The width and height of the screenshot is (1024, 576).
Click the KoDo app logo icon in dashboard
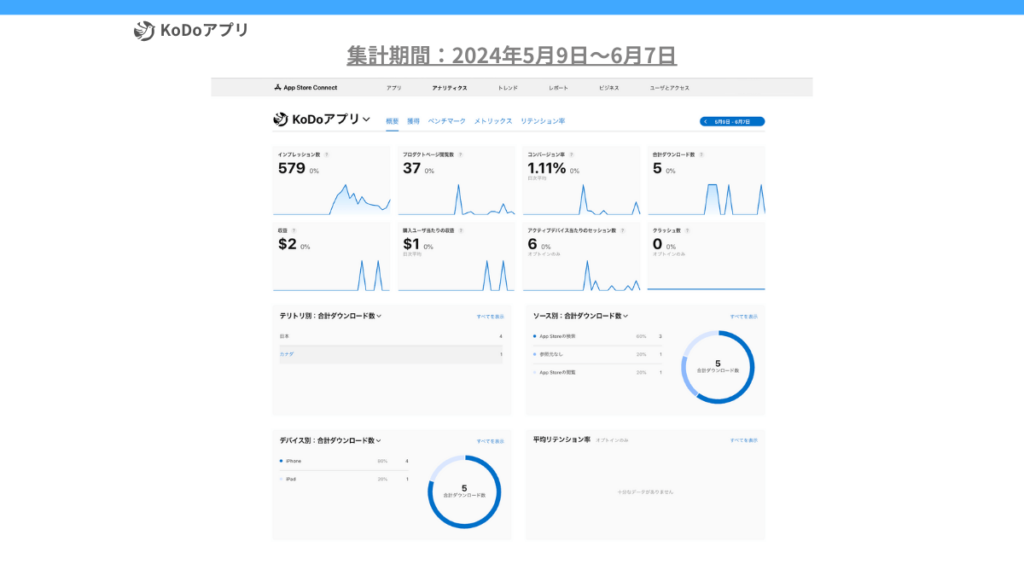[x=281, y=120]
